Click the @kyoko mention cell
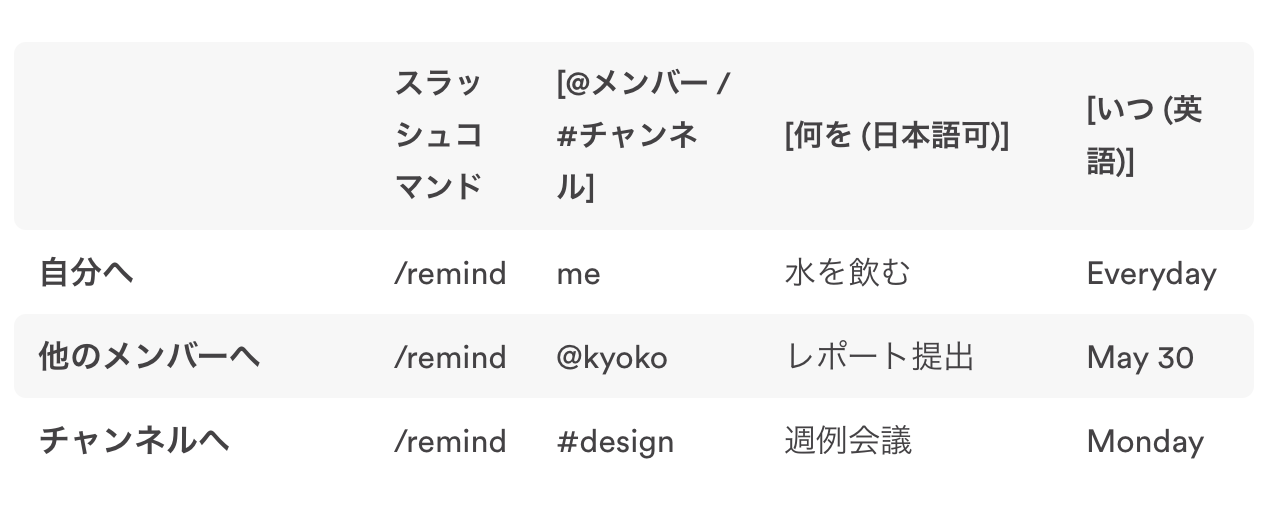 612,357
